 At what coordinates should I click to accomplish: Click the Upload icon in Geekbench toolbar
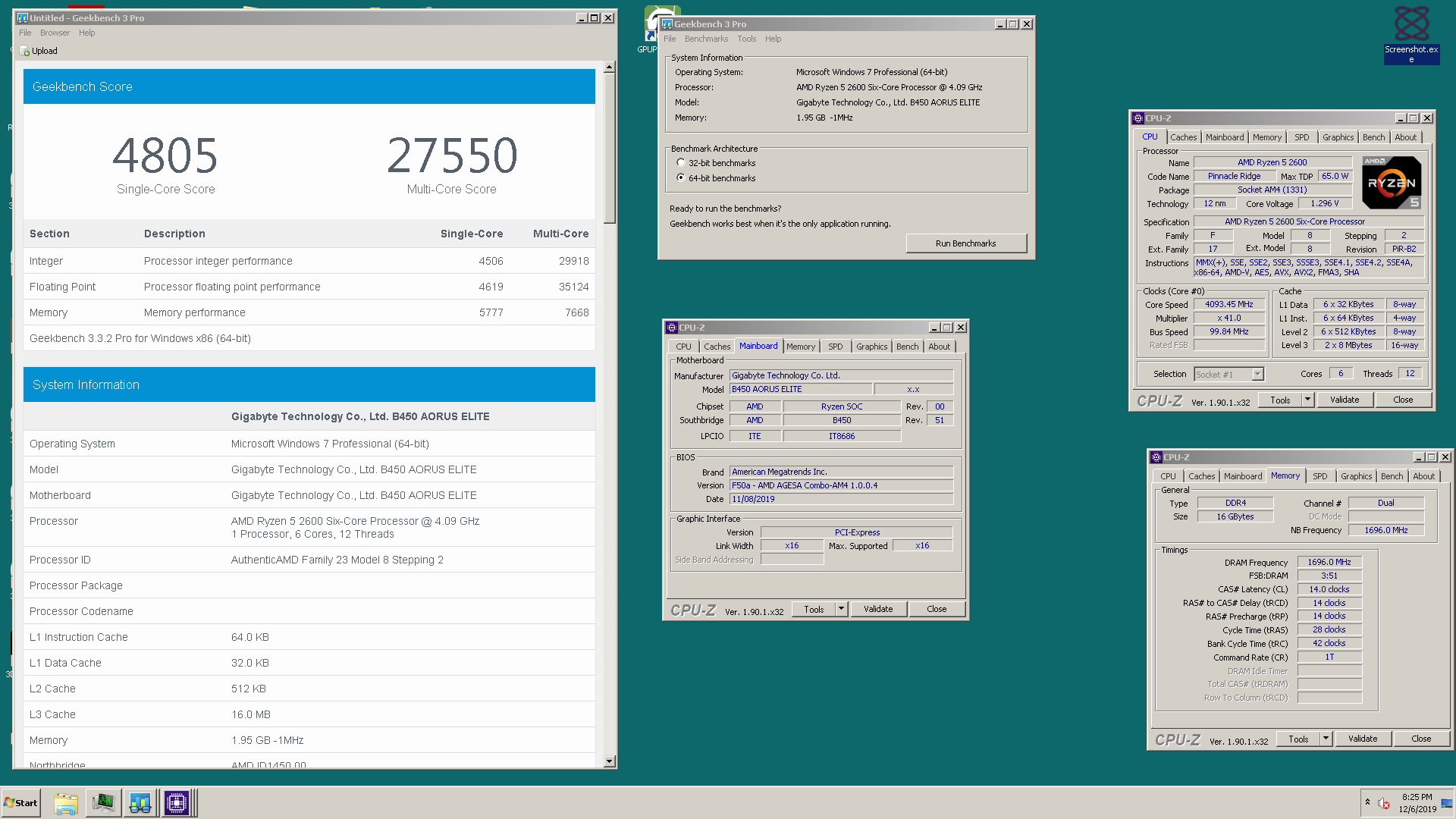pos(24,51)
